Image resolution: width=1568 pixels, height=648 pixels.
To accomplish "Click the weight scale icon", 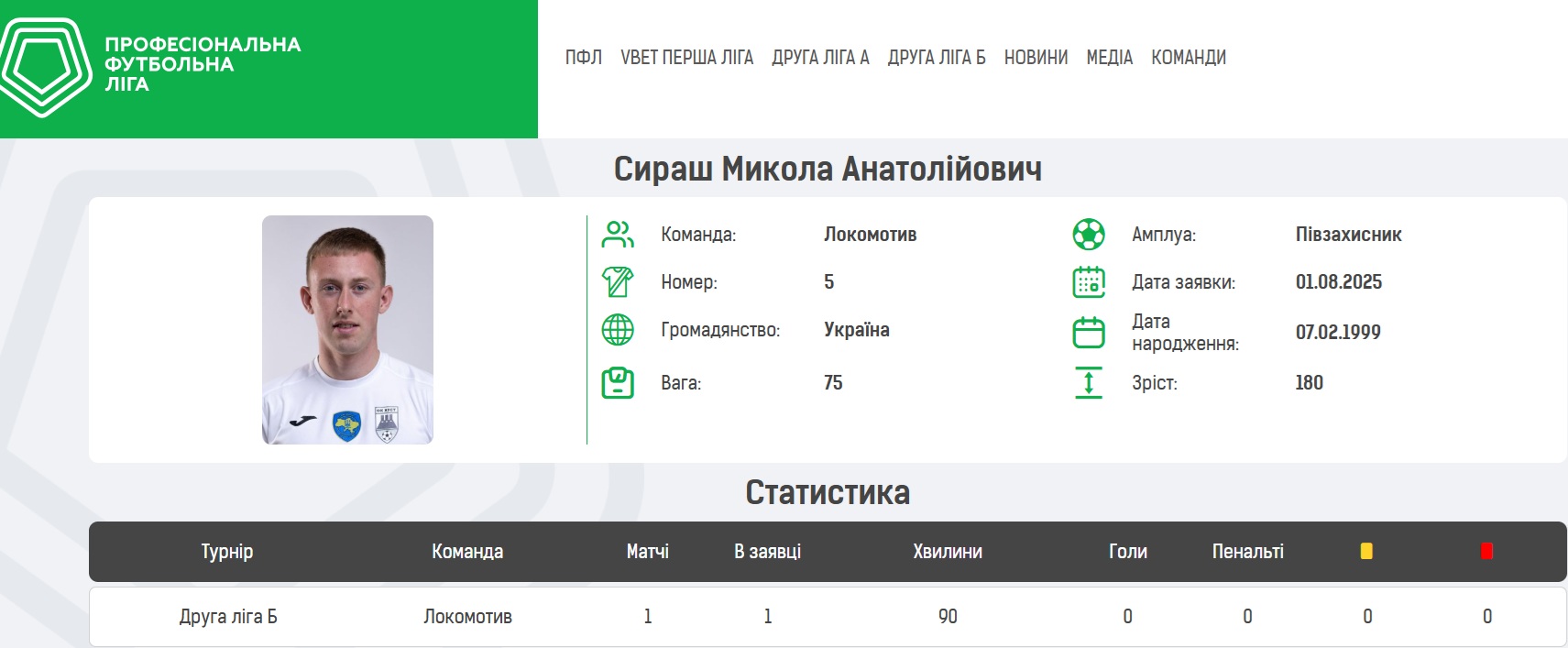I will (617, 382).
